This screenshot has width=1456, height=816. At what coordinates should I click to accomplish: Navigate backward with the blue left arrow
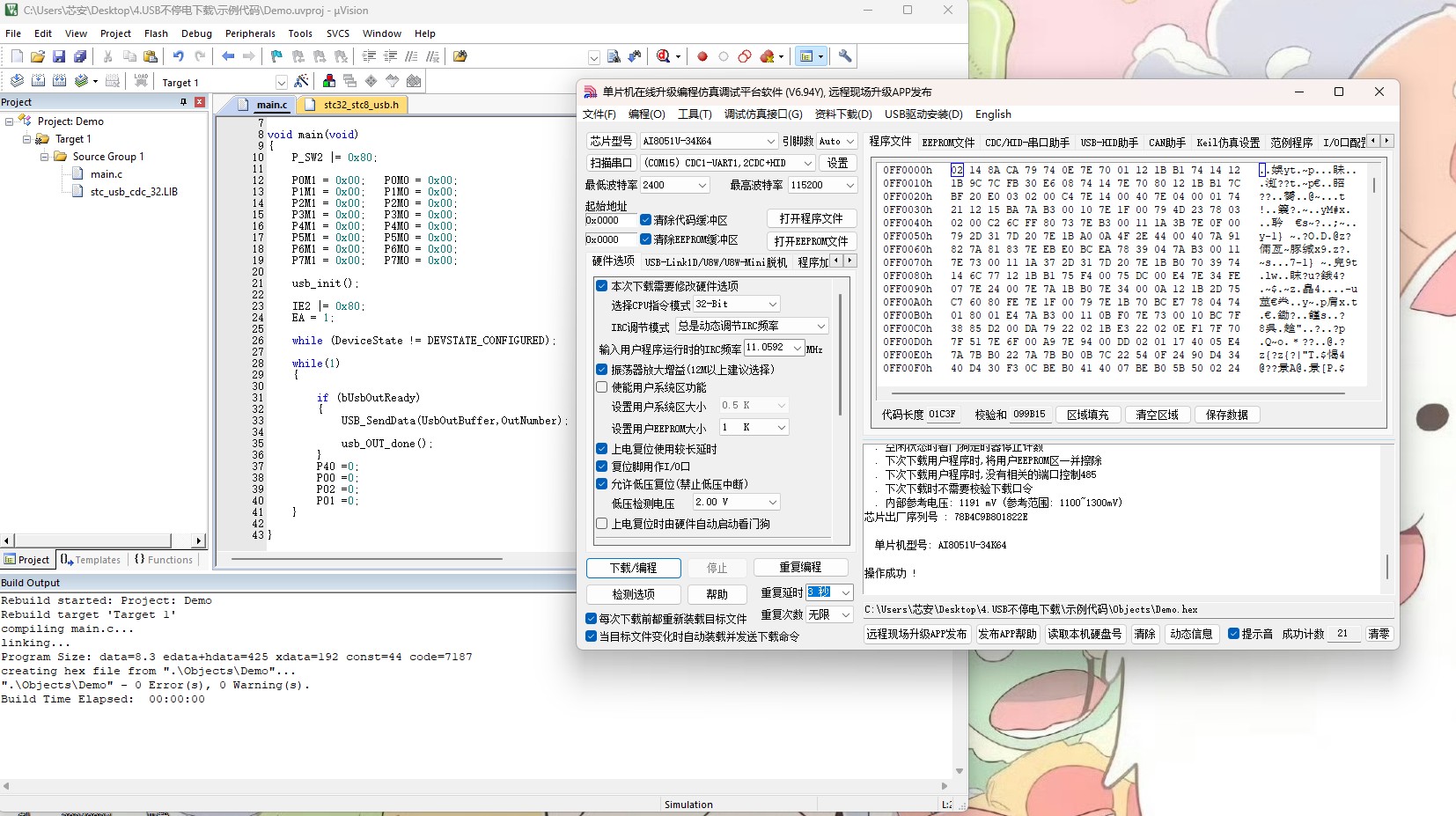pyautogui.click(x=228, y=56)
